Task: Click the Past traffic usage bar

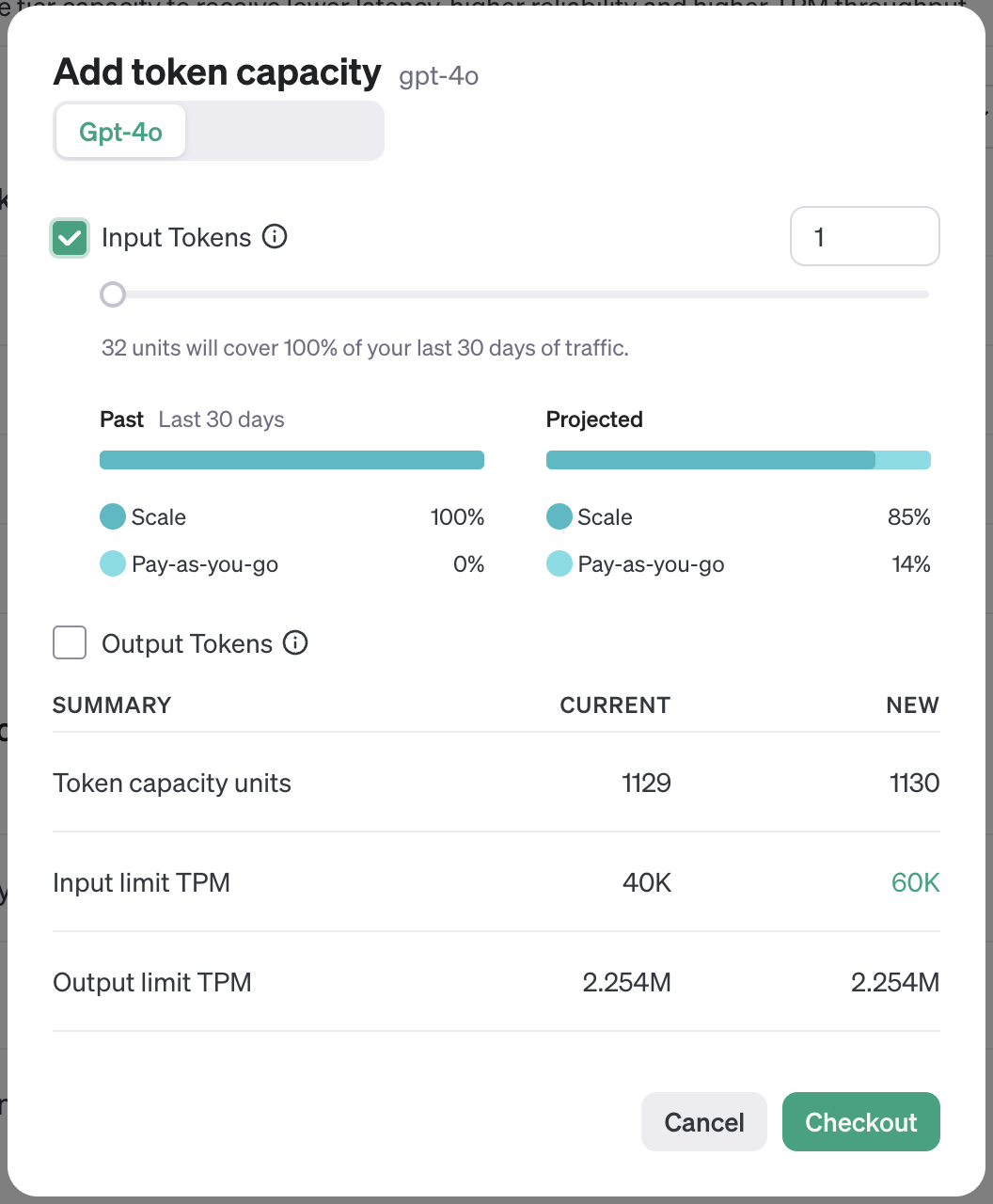Action: click(292, 460)
